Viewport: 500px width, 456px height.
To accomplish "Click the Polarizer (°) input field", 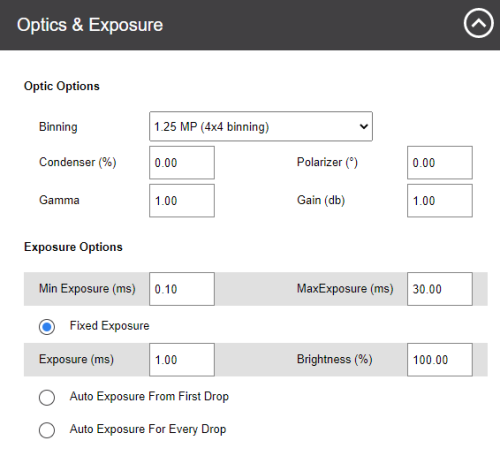I will [440, 163].
